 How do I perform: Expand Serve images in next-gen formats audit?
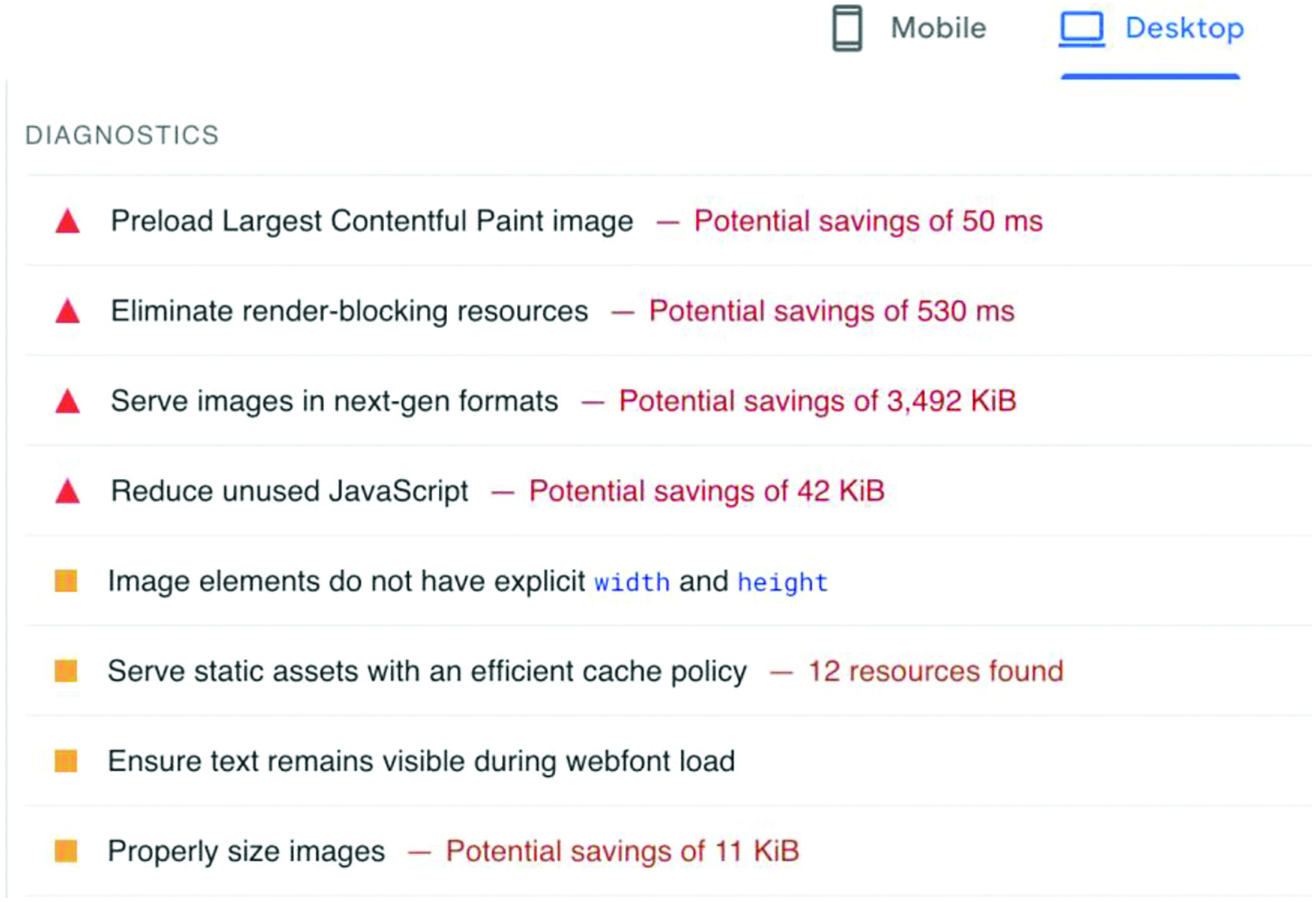pyautogui.click(x=334, y=402)
